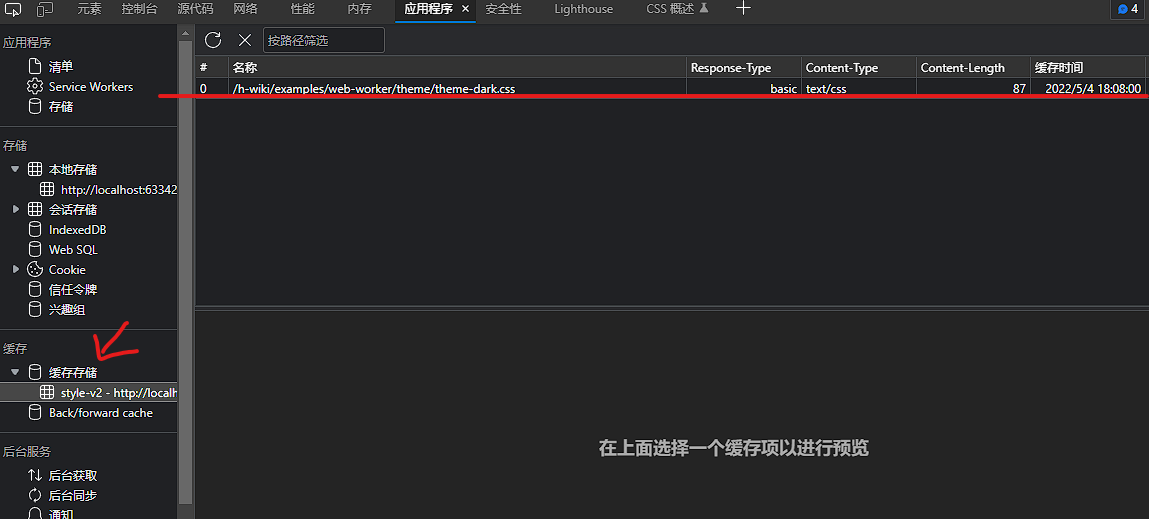Select the theme-dark.css cache row
1149x519 pixels.
pyautogui.click(x=670, y=89)
